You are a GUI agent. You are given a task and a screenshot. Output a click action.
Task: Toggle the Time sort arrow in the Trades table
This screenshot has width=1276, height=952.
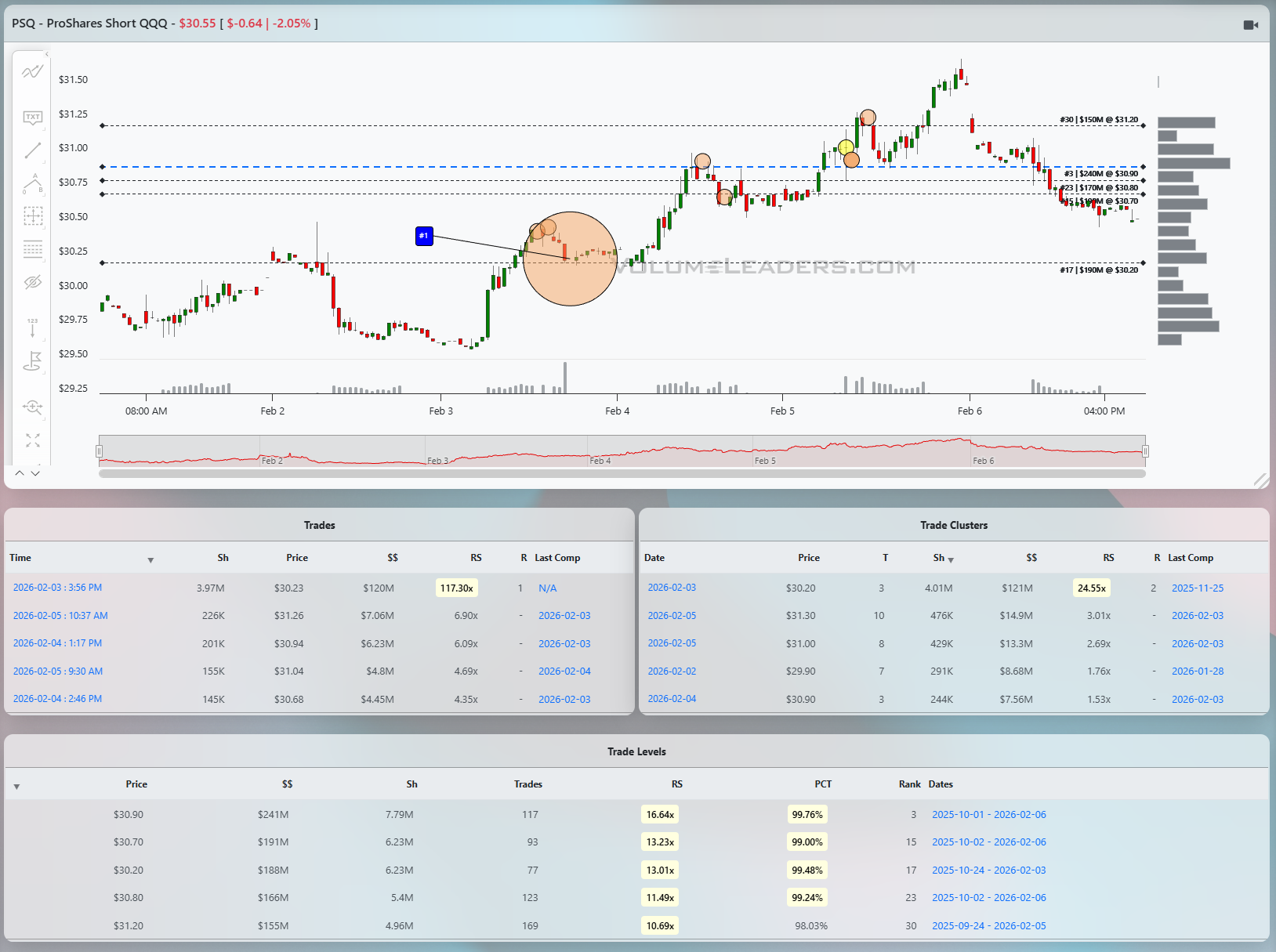[x=150, y=560]
